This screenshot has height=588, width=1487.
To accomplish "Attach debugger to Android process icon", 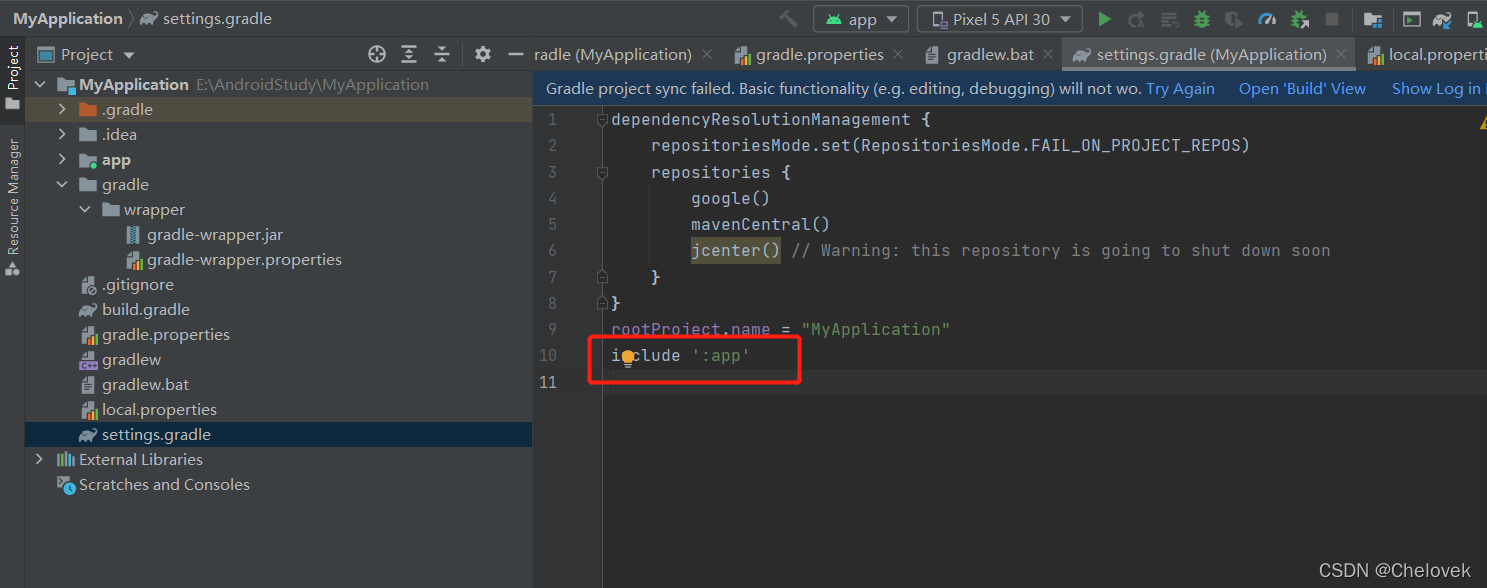I will pyautogui.click(x=1299, y=19).
